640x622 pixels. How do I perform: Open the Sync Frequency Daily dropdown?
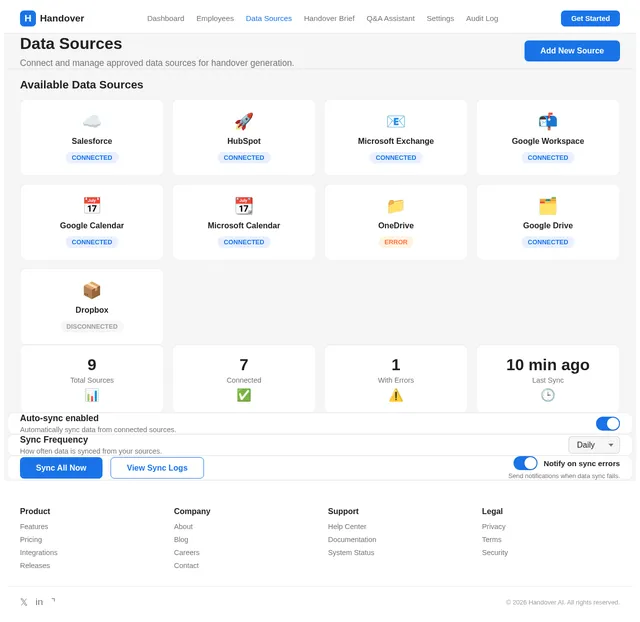point(594,445)
